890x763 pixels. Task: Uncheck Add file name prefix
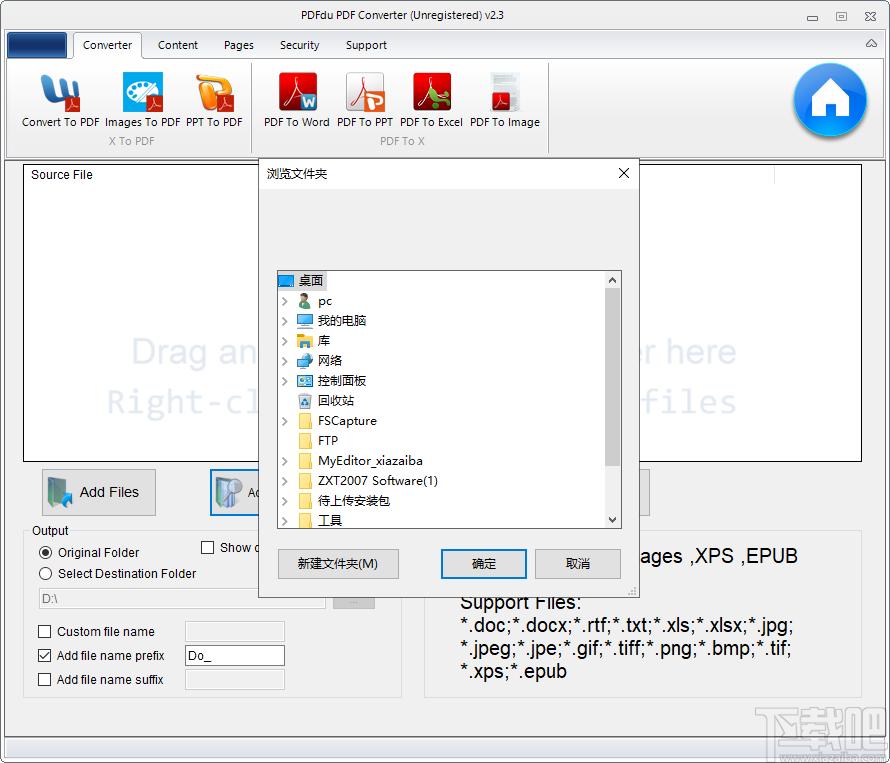point(44,655)
